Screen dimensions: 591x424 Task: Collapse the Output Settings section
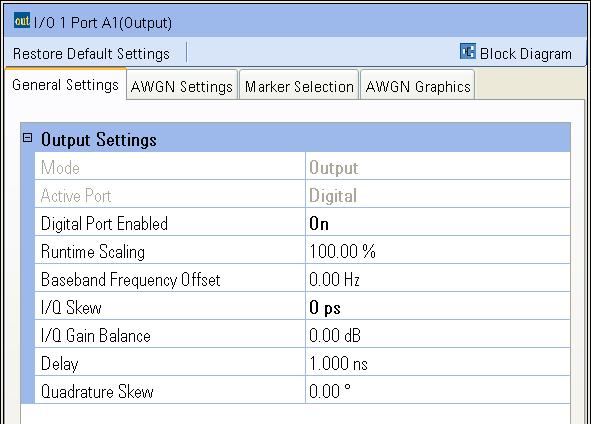[28, 138]
